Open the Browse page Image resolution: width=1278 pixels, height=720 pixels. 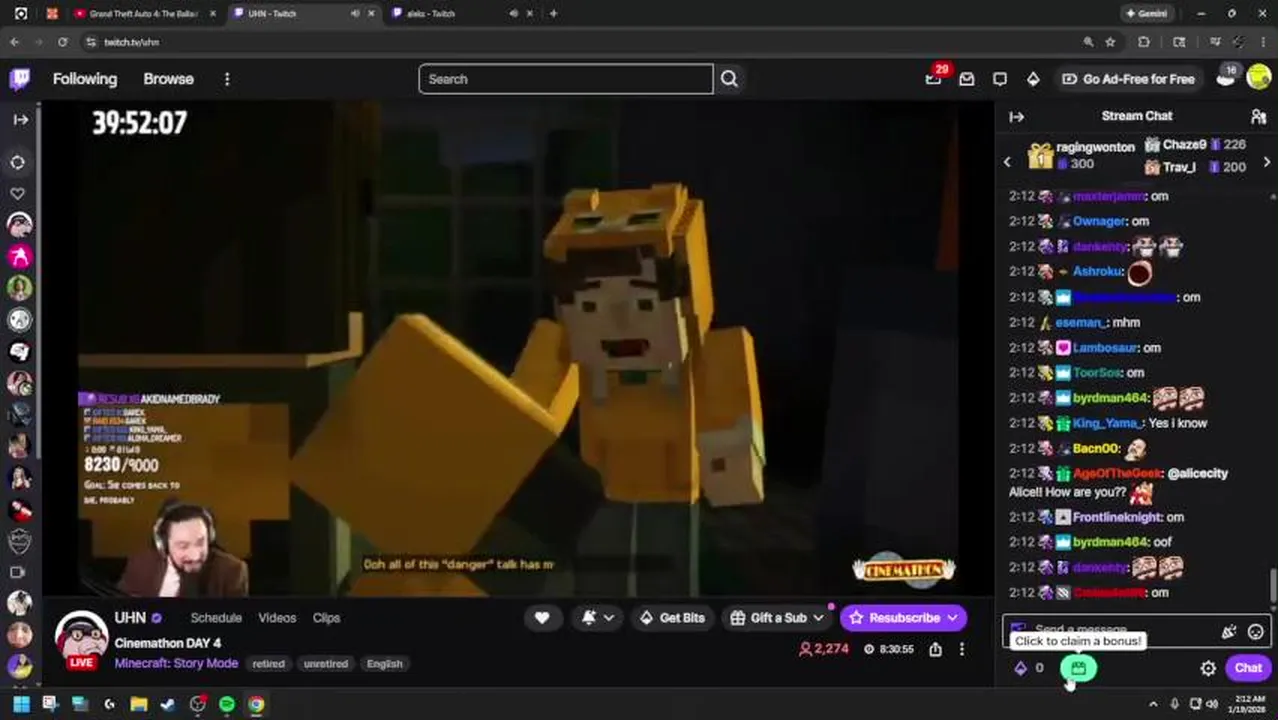tap(168, 79)
